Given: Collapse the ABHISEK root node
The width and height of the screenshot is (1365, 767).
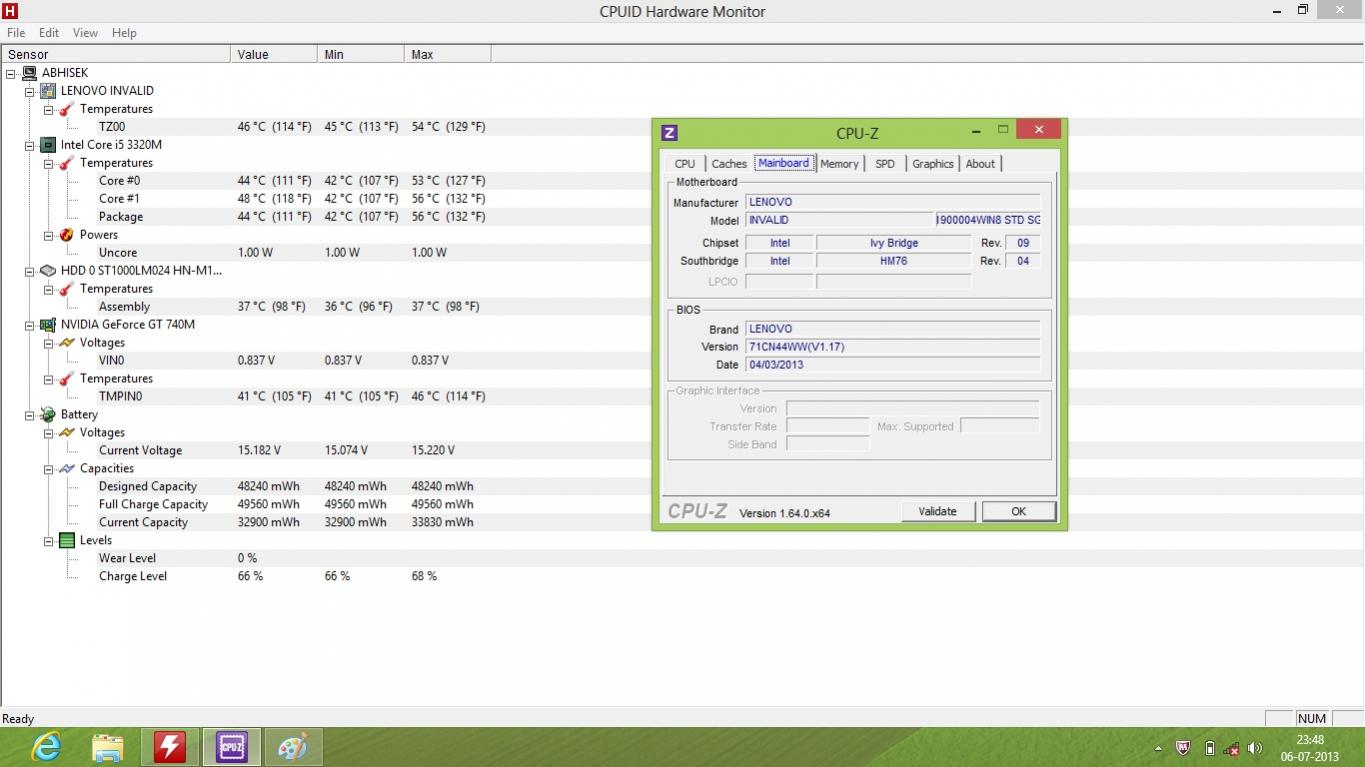Looking at the screenshot, I should coord(11,73).
